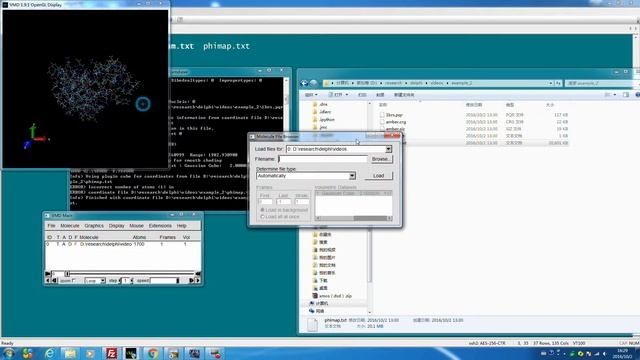This screenshot has height=360, width=640.
Task: Select 'Load in background' radio button
Action: click(262, 210)
